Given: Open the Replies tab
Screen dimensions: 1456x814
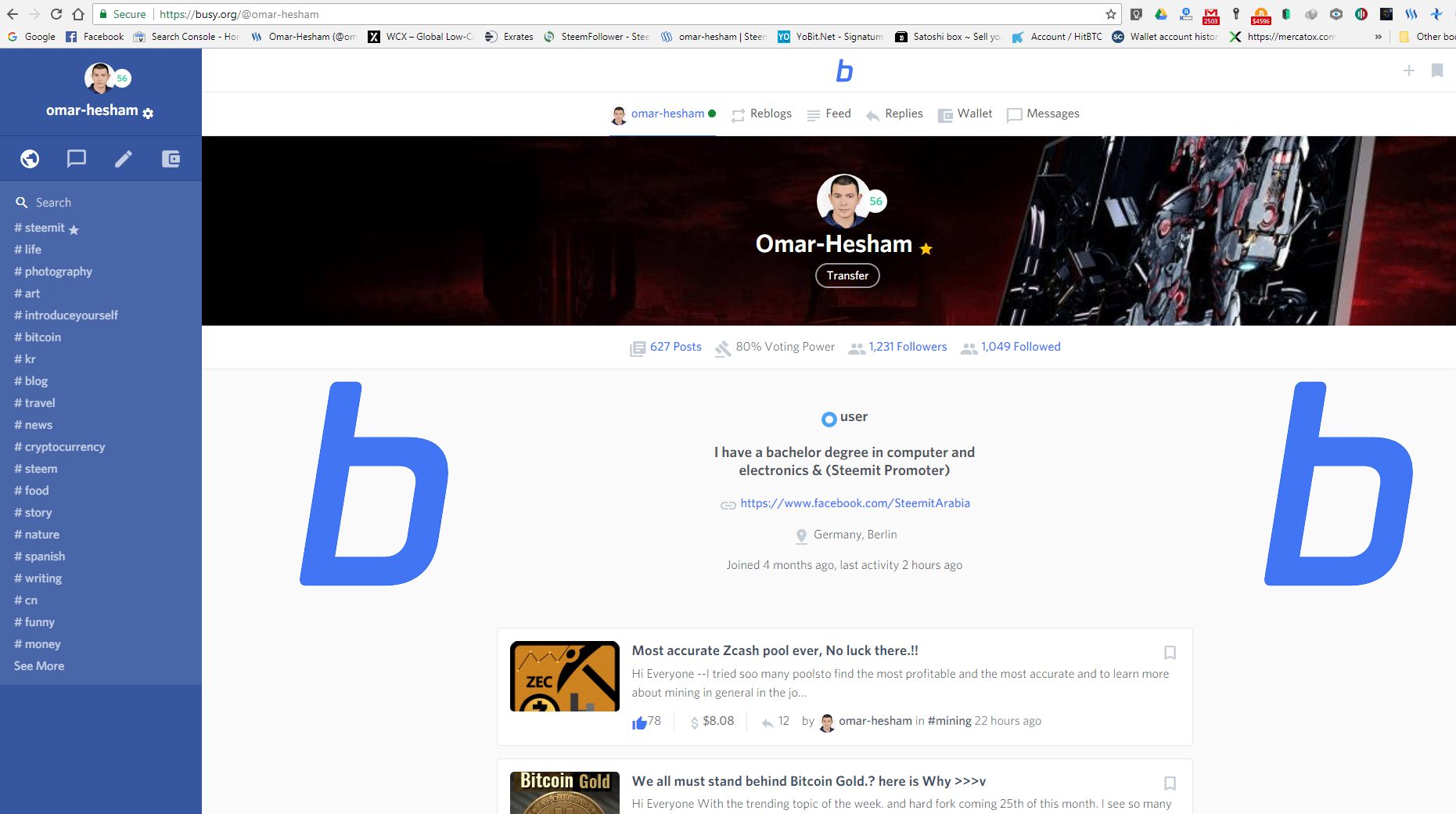Looking at the screenshot, I should click(894, 114).
